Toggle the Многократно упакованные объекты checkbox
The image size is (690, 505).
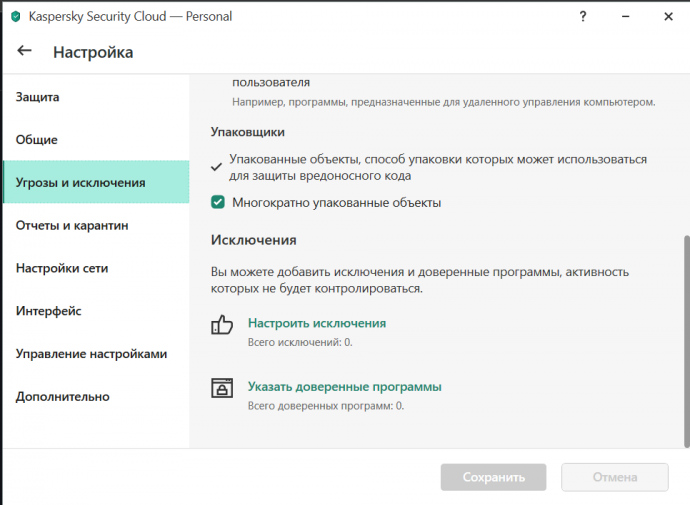218,203
